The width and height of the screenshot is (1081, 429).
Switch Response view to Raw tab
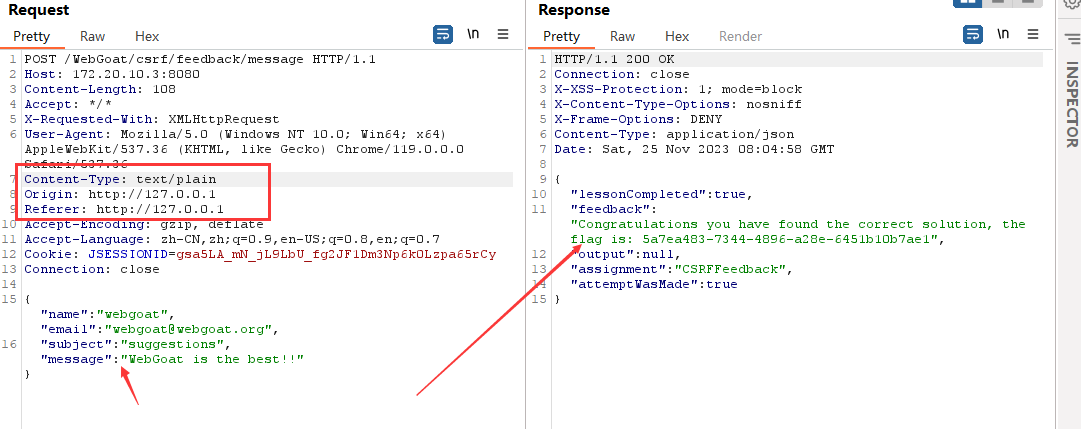[623, 36]
